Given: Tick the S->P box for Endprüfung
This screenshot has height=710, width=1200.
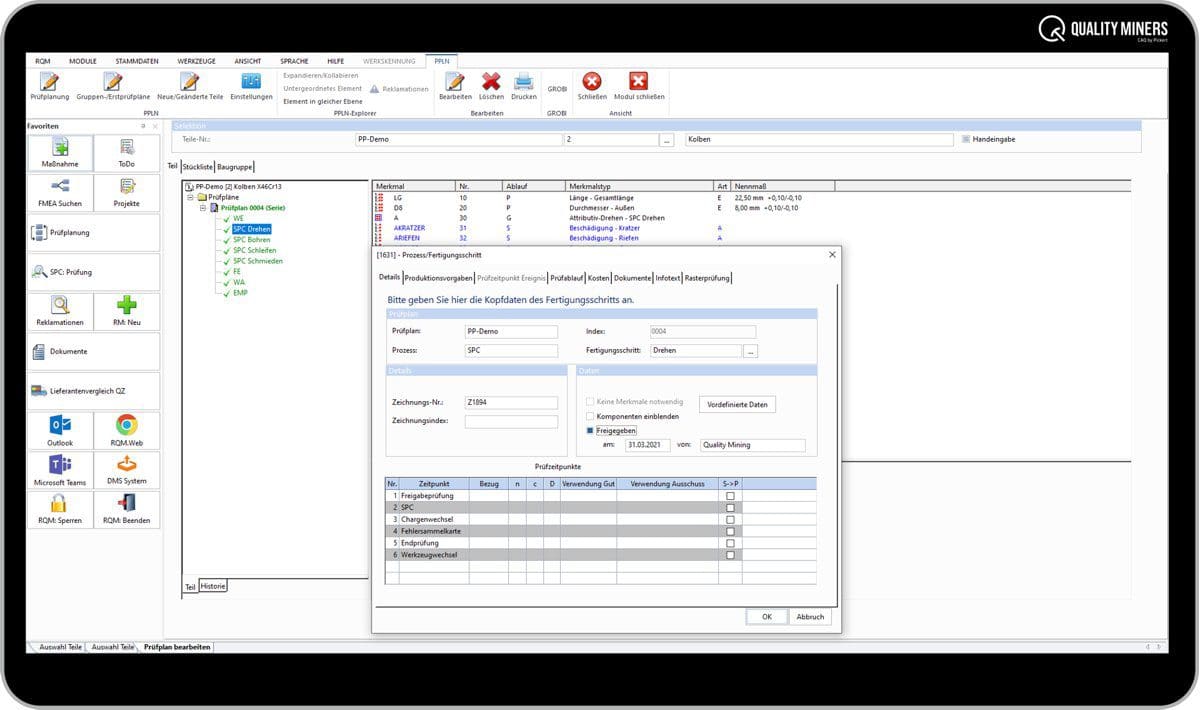Looking at the screenshot, I should 730,543.
